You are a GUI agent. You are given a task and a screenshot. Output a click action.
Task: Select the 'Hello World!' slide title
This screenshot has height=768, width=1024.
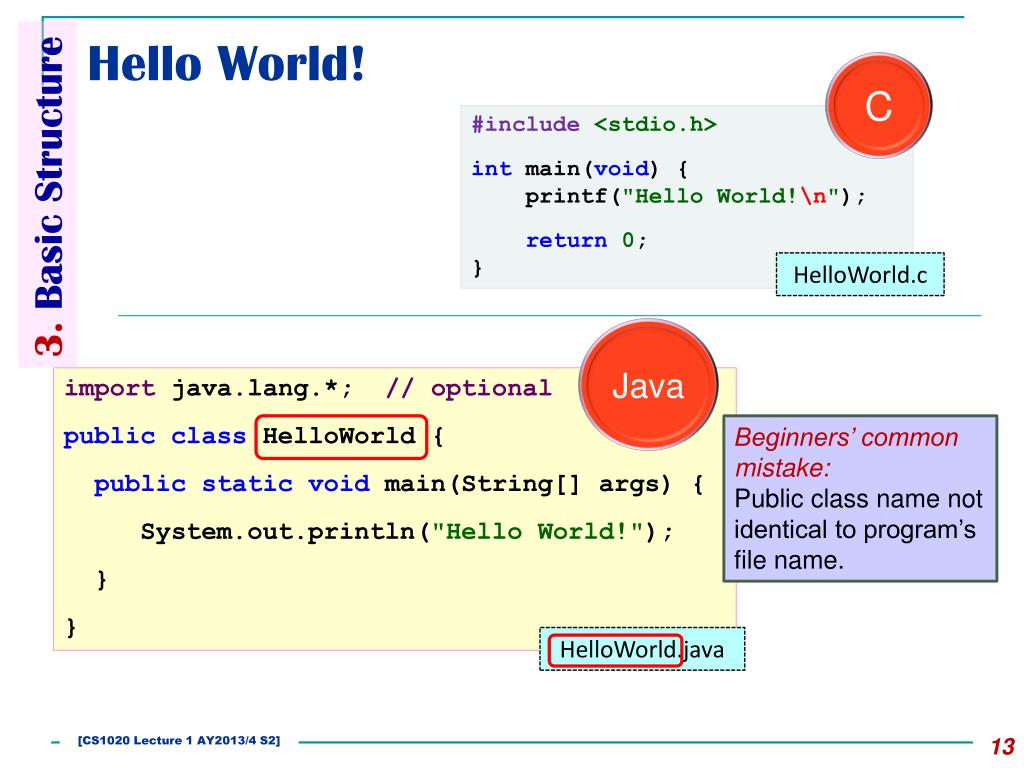tap(226, 63)
